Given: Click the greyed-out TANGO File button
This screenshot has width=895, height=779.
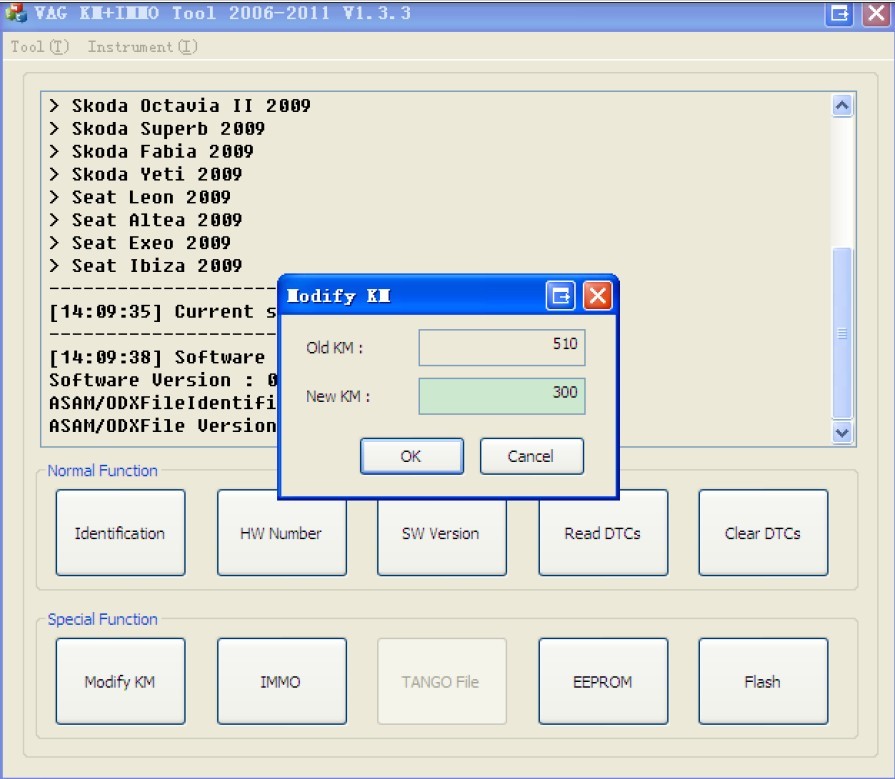Looking at the screenshot, I should (x=441, y=681).
